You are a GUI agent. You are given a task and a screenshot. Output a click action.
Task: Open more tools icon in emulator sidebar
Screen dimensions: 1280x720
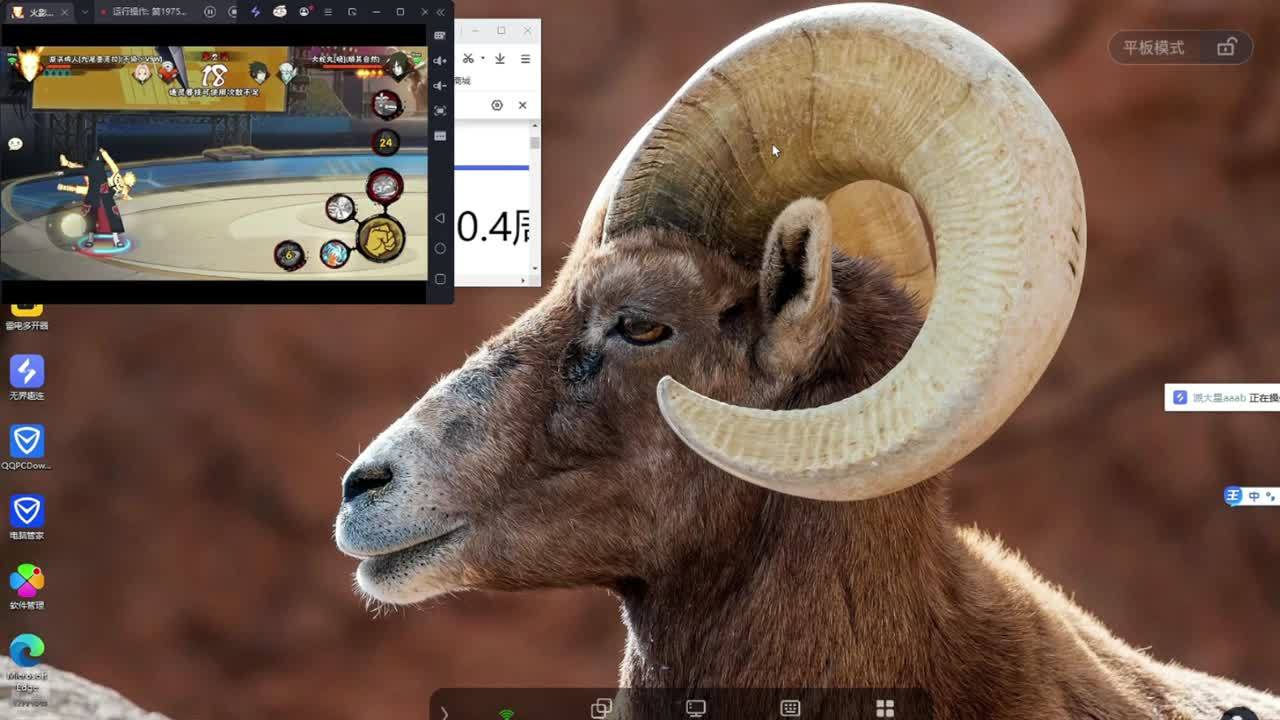(440, 136)
